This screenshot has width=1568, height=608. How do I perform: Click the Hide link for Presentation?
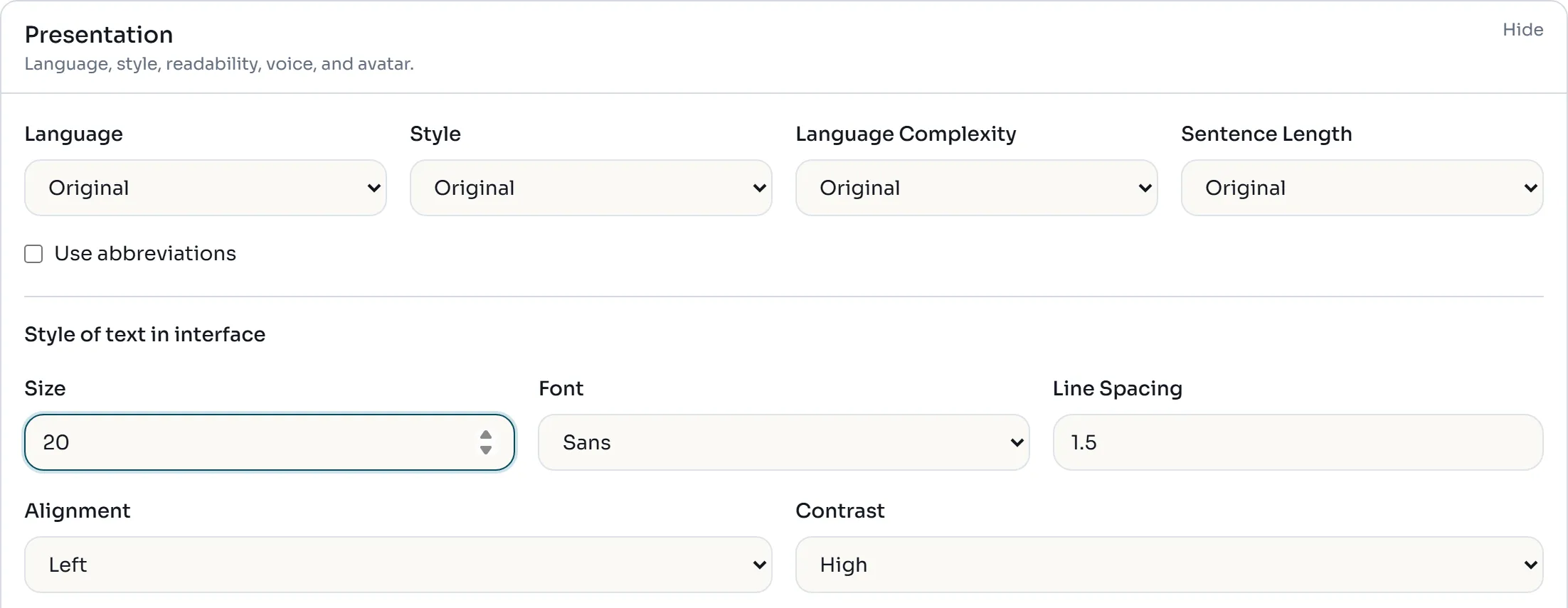[1522, 30]
